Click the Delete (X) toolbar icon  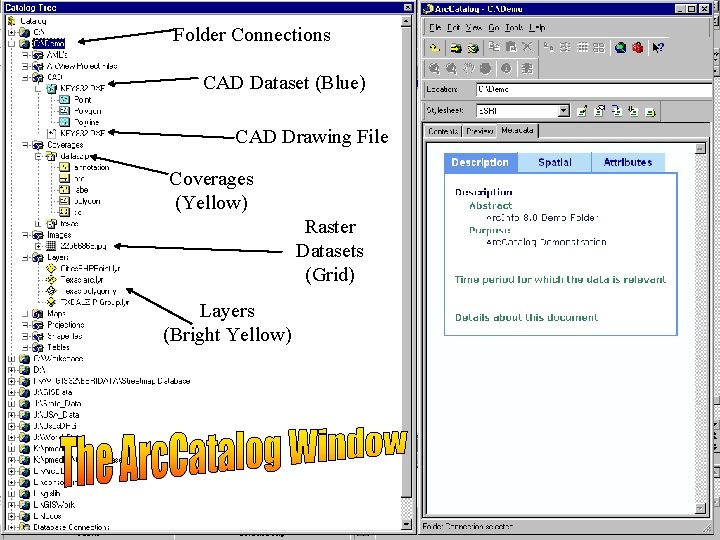coord(527,47)
